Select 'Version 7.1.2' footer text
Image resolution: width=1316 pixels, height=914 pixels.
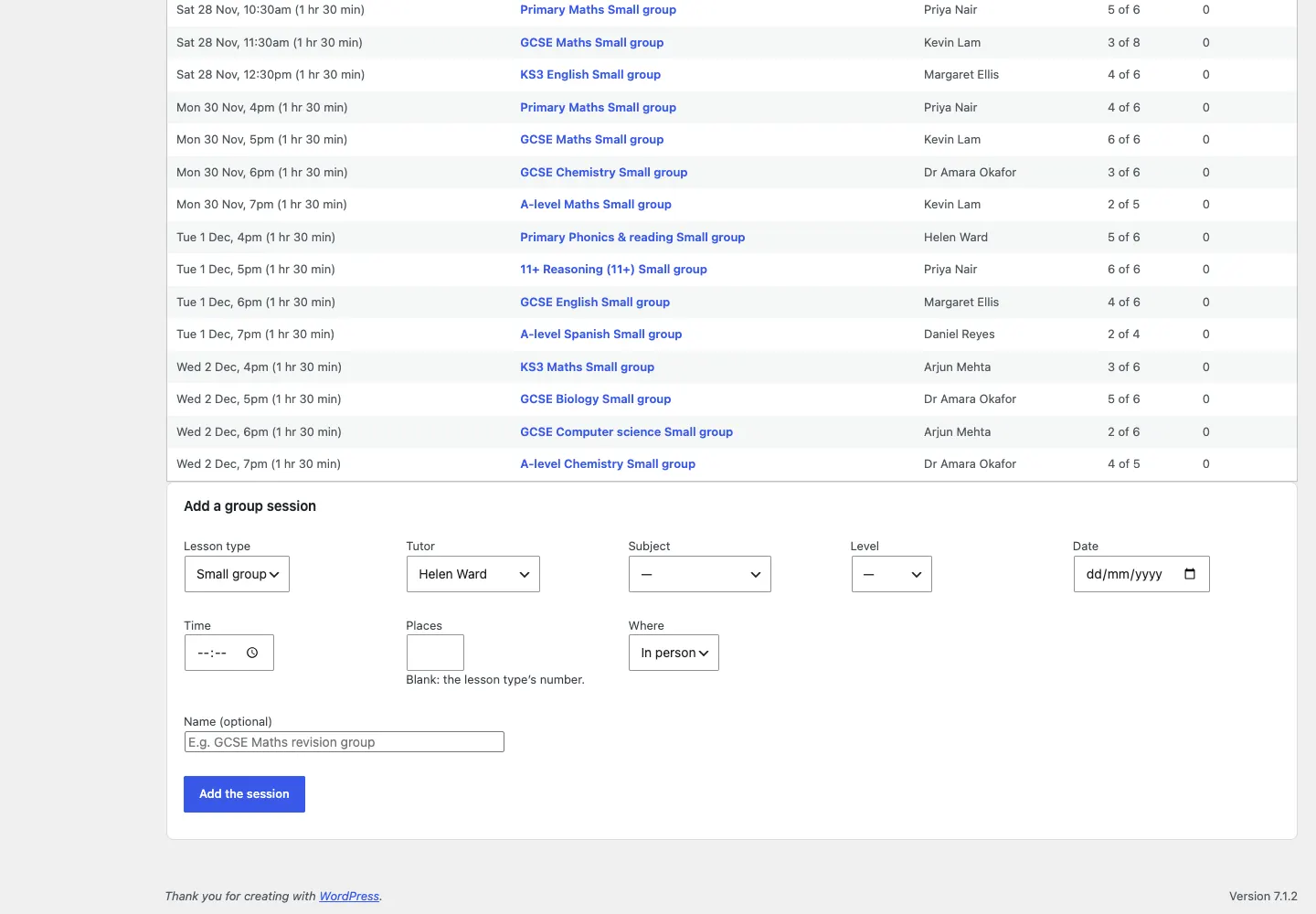click(x=1263, y=897)
